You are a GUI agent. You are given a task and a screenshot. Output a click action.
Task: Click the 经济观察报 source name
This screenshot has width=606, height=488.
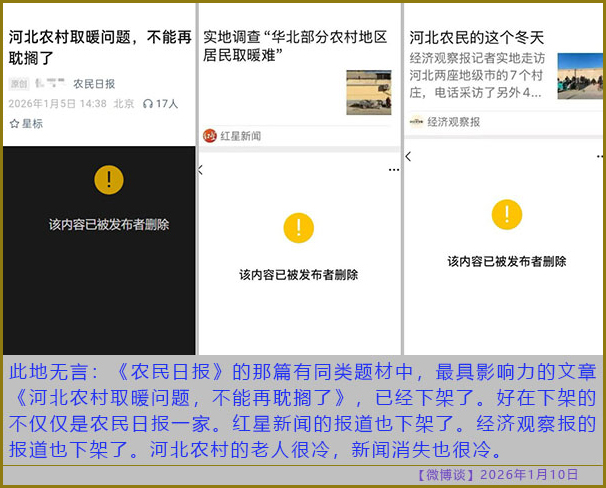click(453, 122)
